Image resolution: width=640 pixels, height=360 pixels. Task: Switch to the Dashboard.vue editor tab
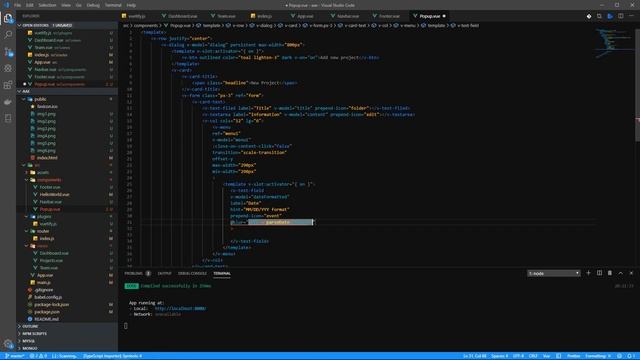point(182,16)
